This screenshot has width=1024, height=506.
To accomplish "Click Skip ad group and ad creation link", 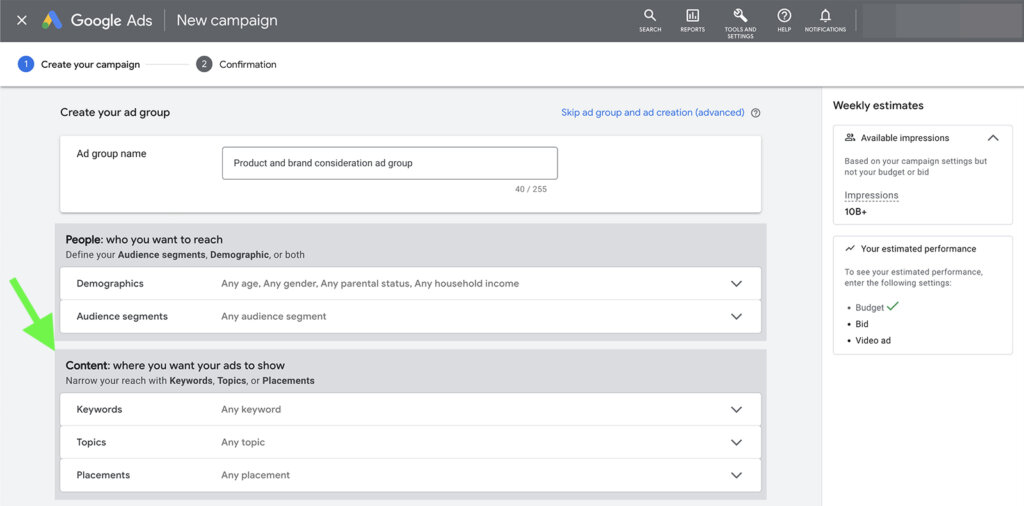I will (x=652, y=112).
